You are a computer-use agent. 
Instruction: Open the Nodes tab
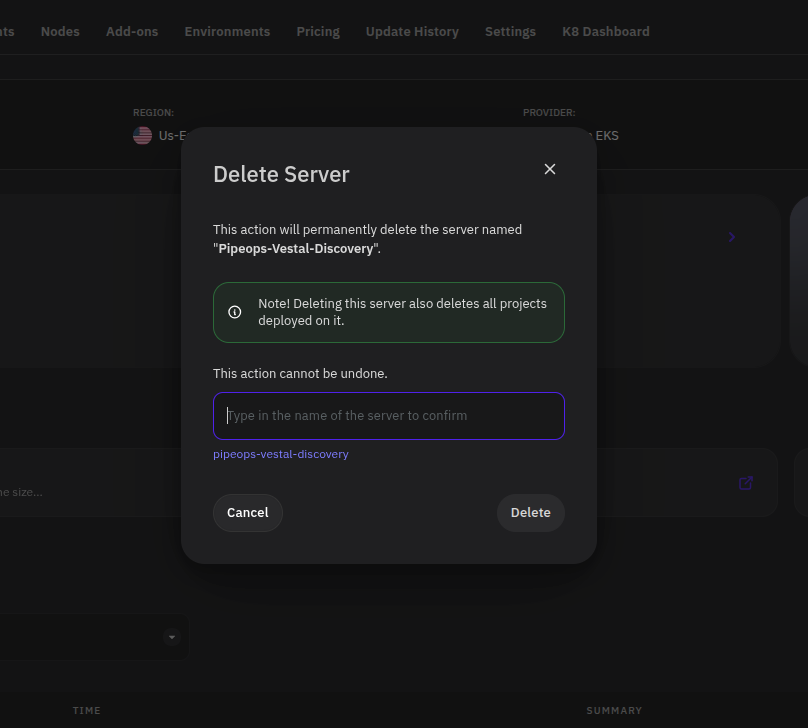pos(60,31)
